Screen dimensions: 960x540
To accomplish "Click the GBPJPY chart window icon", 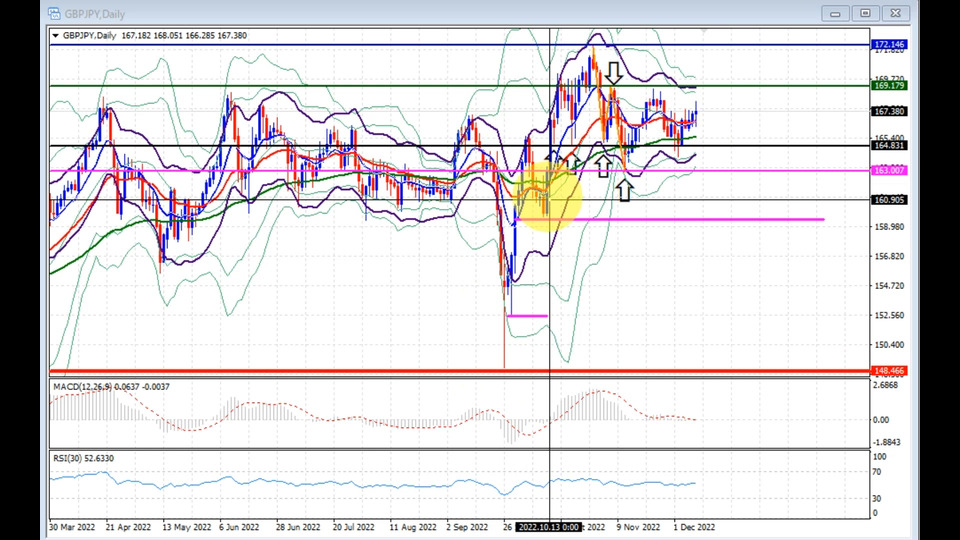I will [54, 13].
